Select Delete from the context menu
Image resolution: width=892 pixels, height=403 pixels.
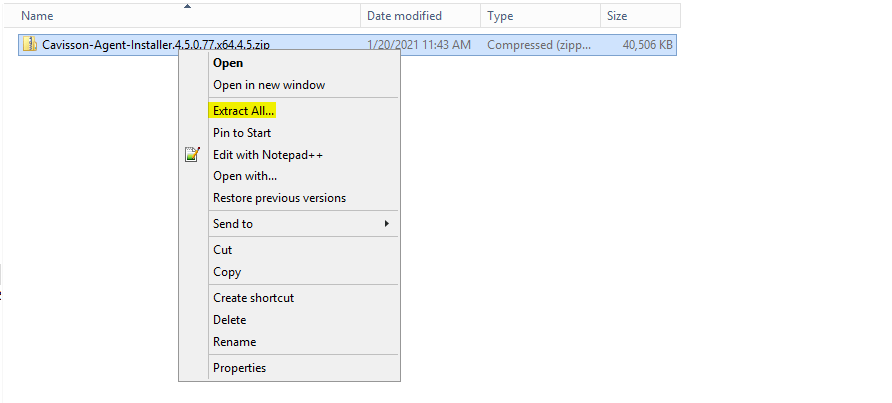pyautogui.click(x=229, y=320)
